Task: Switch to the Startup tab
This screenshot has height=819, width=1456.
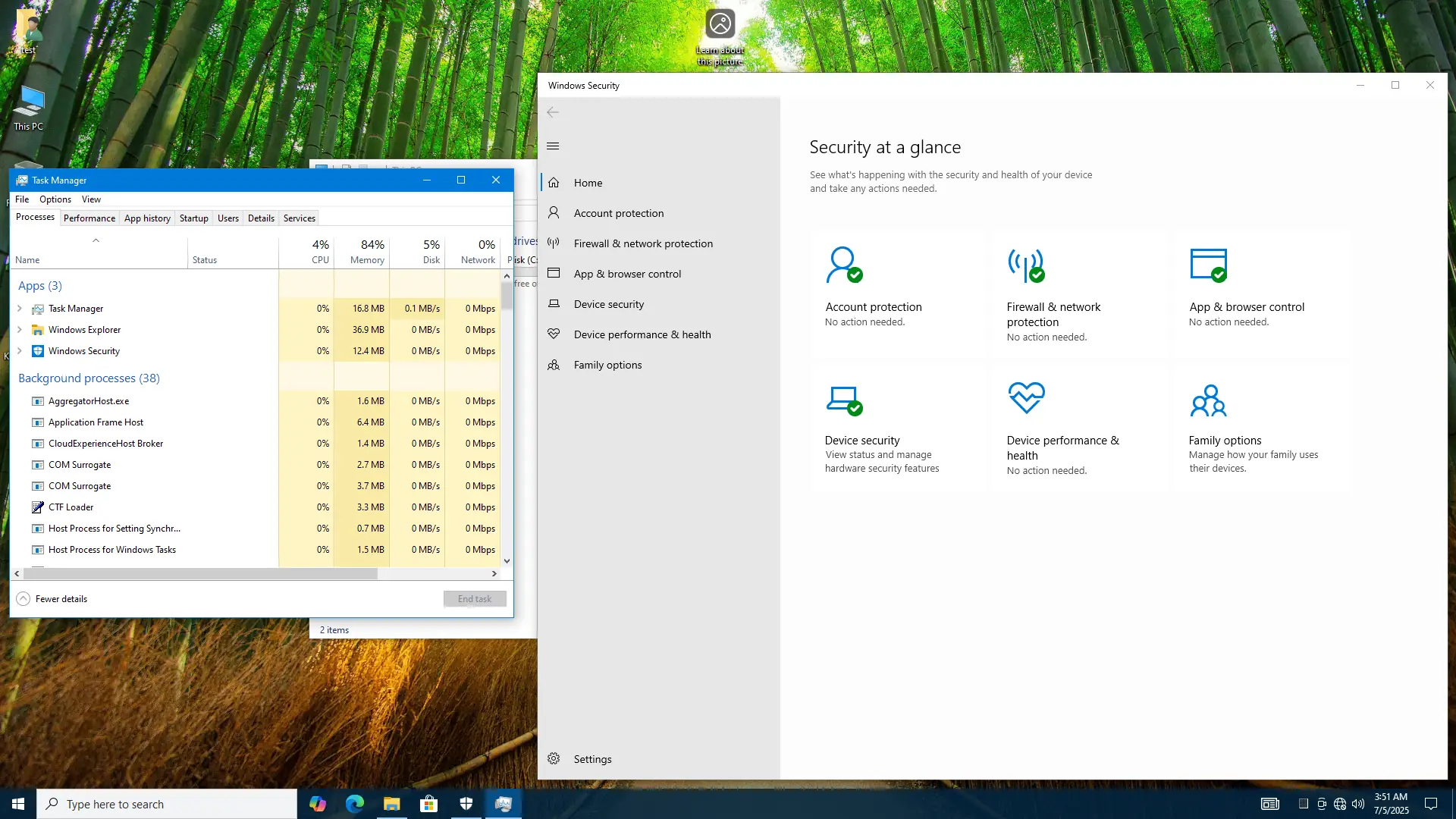Action: [193, 218]
